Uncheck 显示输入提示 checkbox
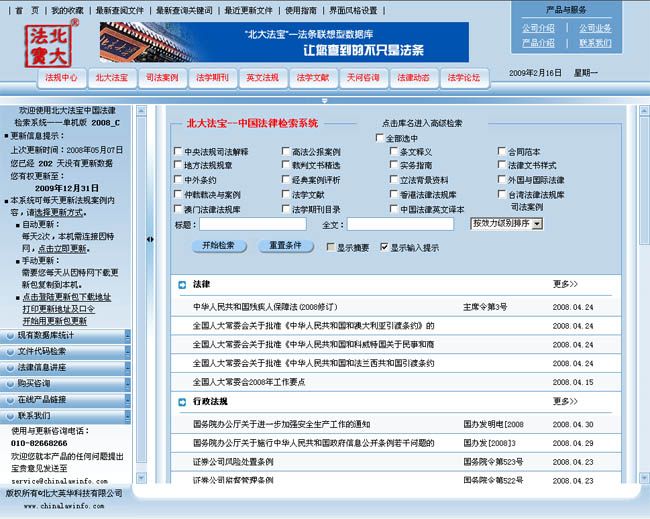The height and width of the screenshot is (519, 650). [384, 247]
